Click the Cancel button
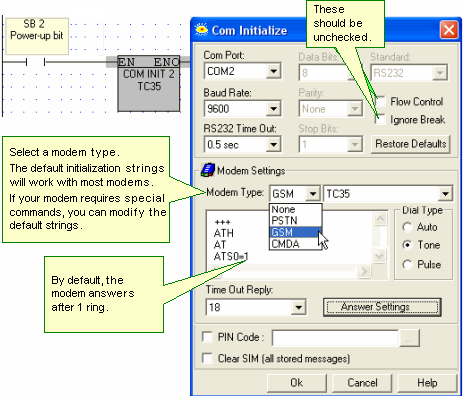Viewport: 464px width, 398px height. tap(362, 383)
